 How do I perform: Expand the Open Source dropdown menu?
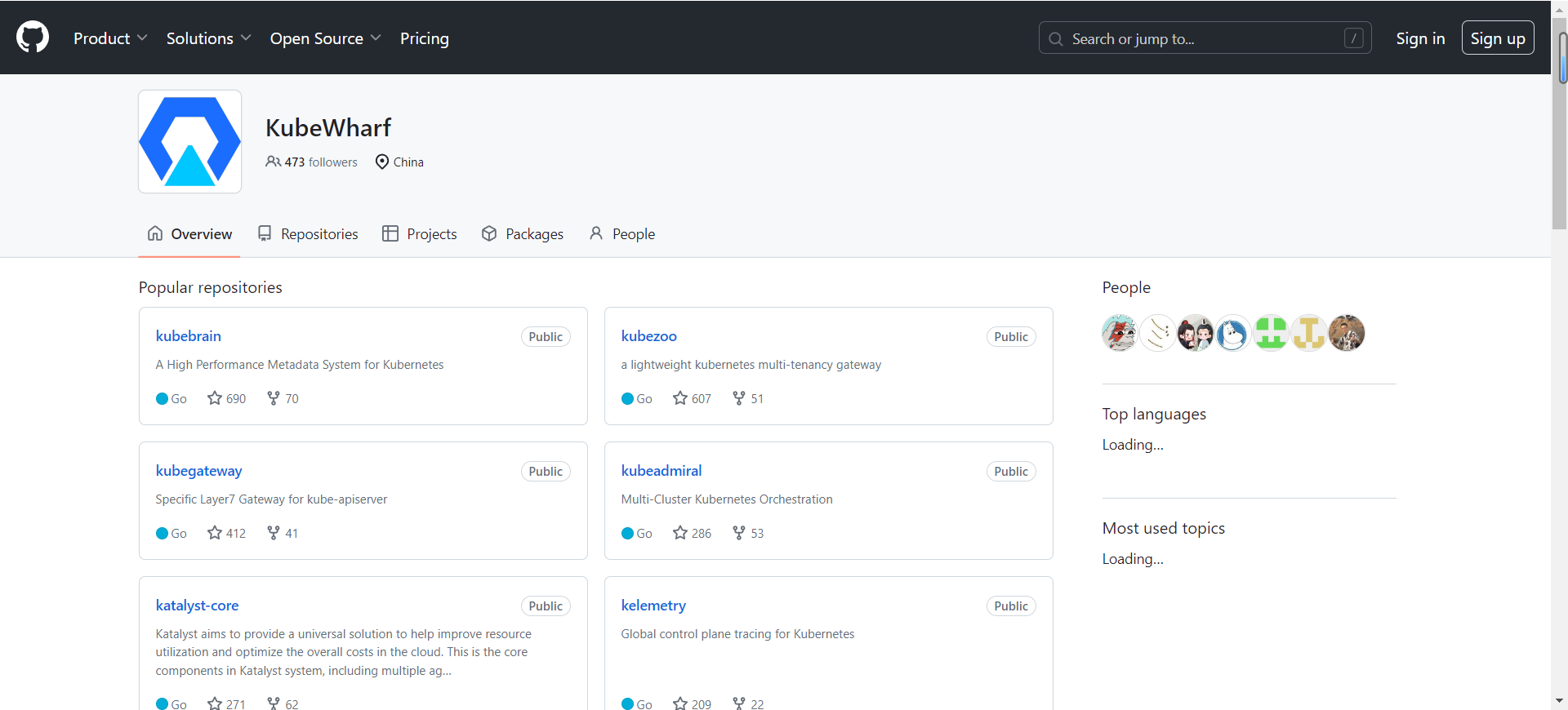(x=325, y=38)
